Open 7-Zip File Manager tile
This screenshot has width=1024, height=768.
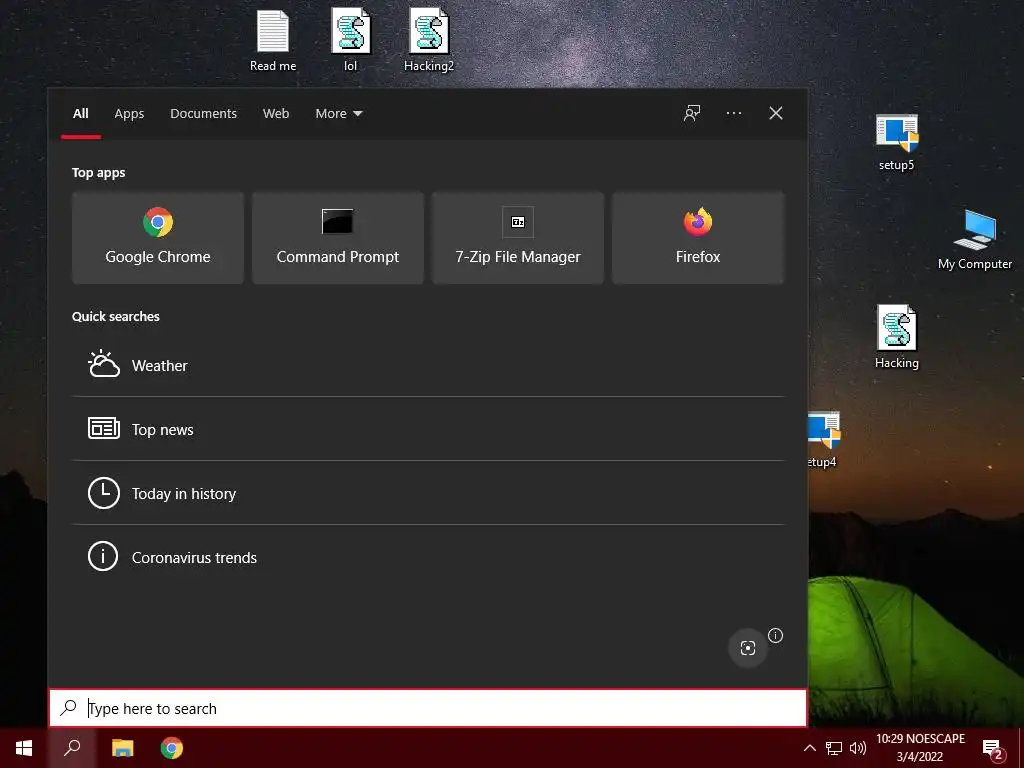click(518, 238)
